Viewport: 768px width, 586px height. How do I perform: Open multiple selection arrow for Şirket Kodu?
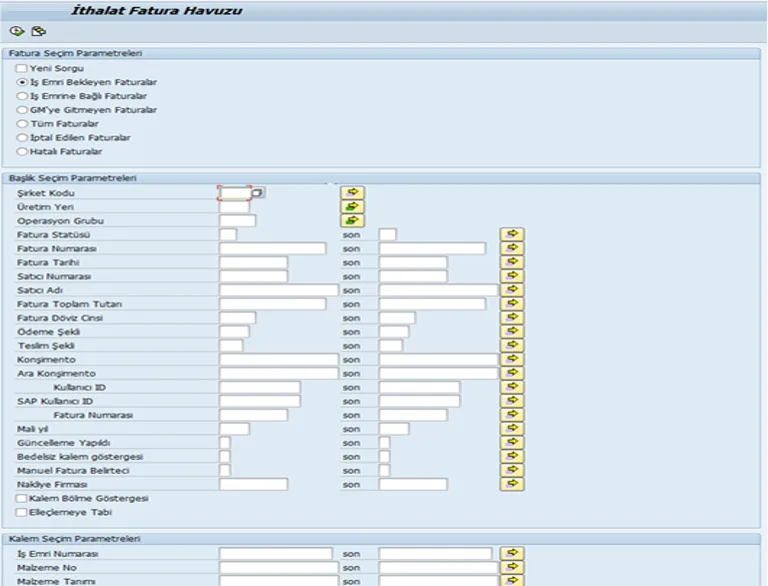coord(352,193)
